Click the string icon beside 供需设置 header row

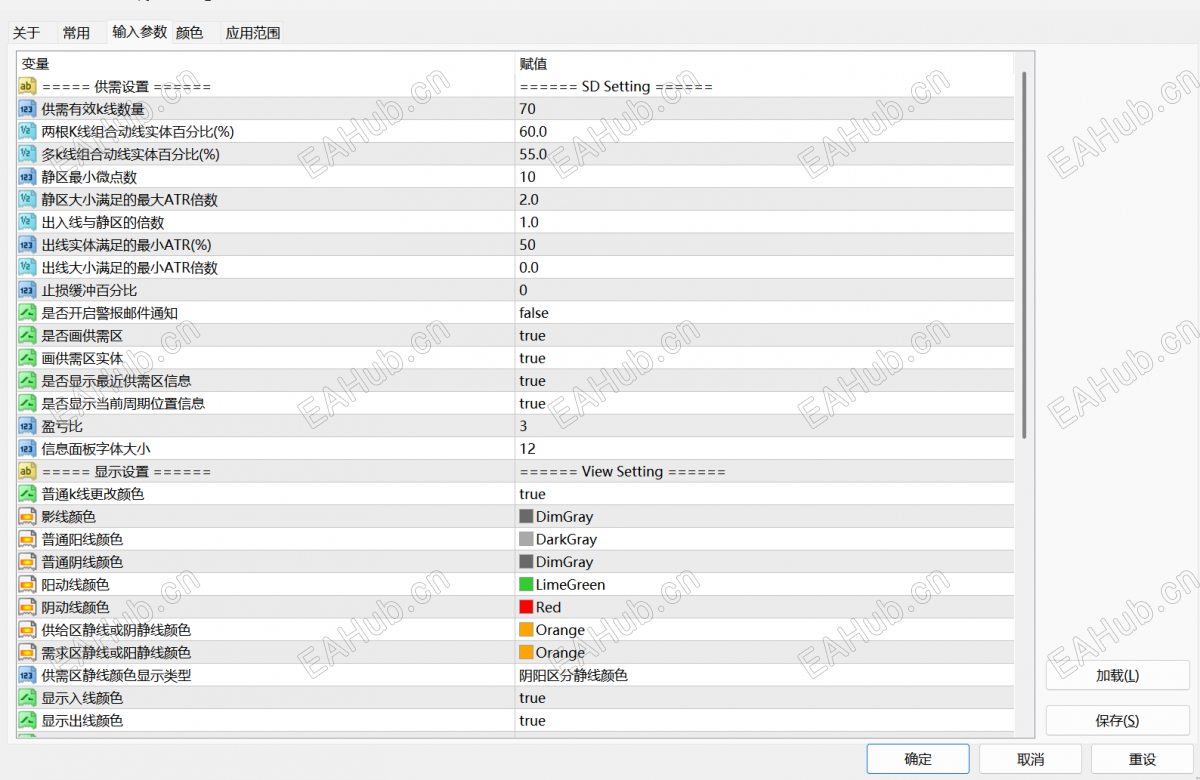tap(27, 86)
